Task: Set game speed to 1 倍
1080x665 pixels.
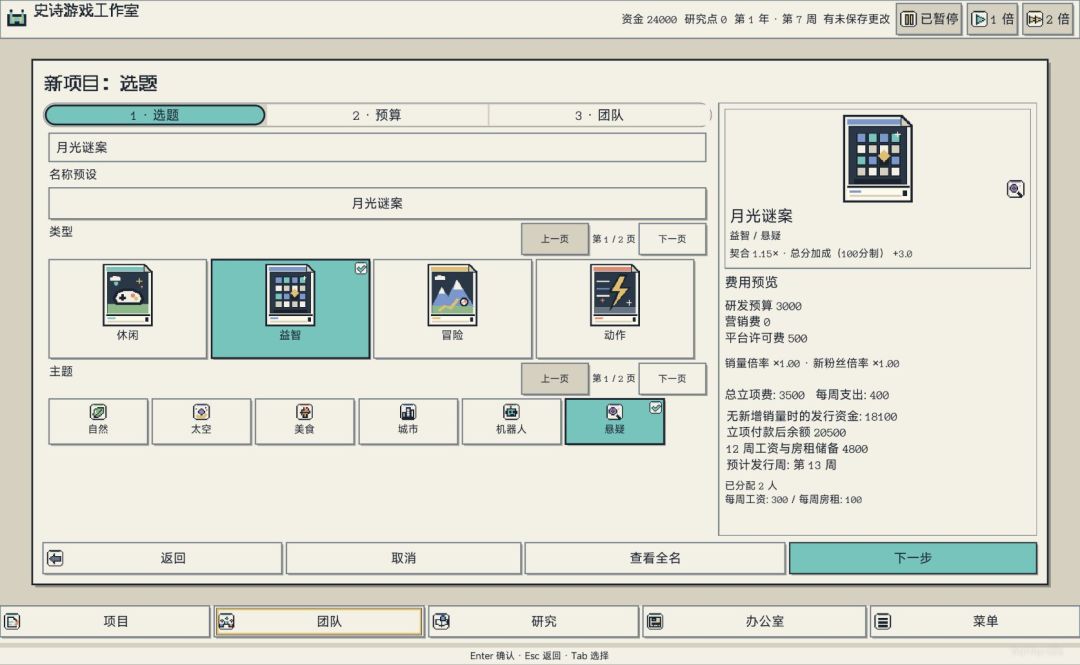Action: pyautogui.click(x=992, y=19)
